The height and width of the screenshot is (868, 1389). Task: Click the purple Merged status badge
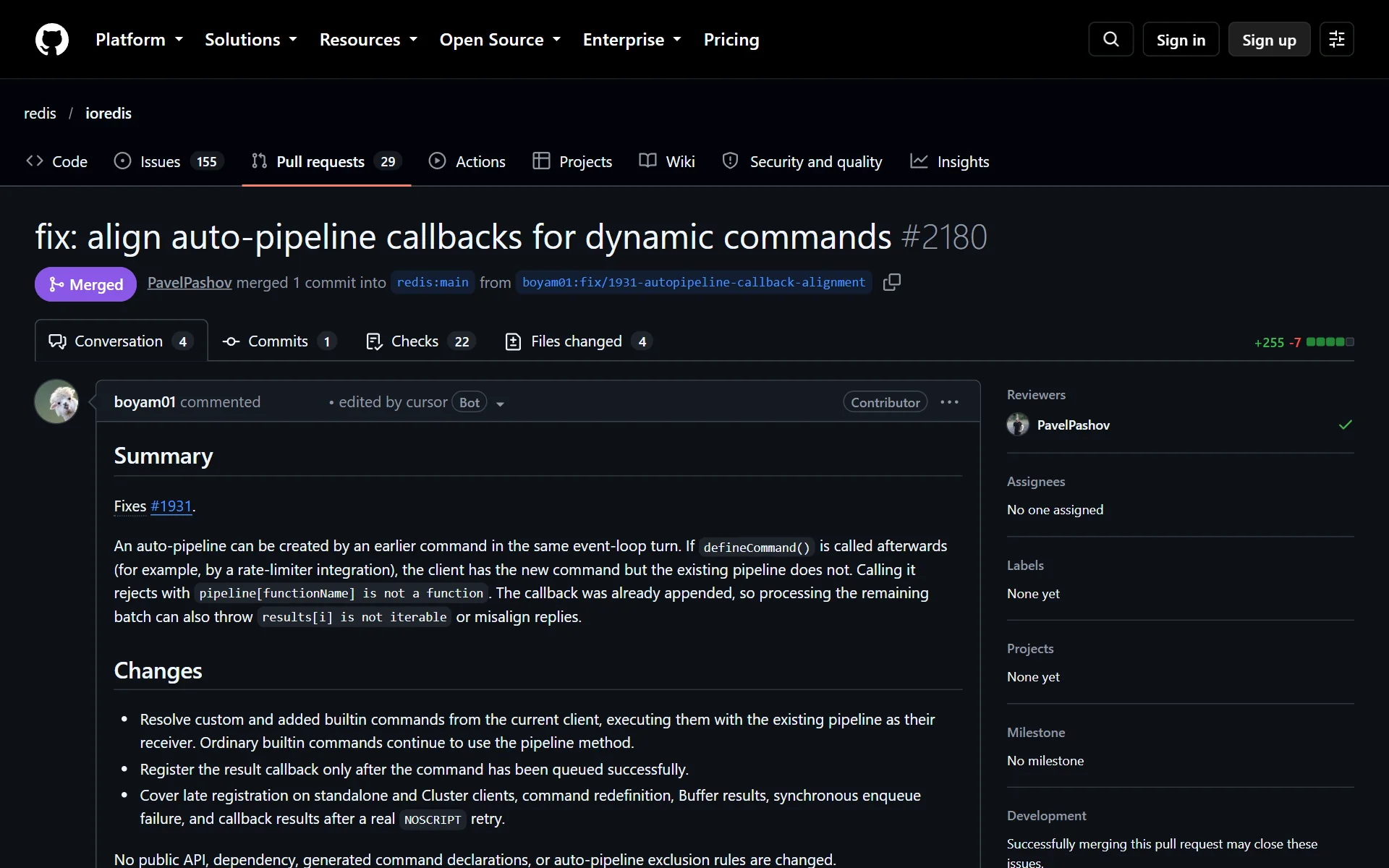click(85, 284)
